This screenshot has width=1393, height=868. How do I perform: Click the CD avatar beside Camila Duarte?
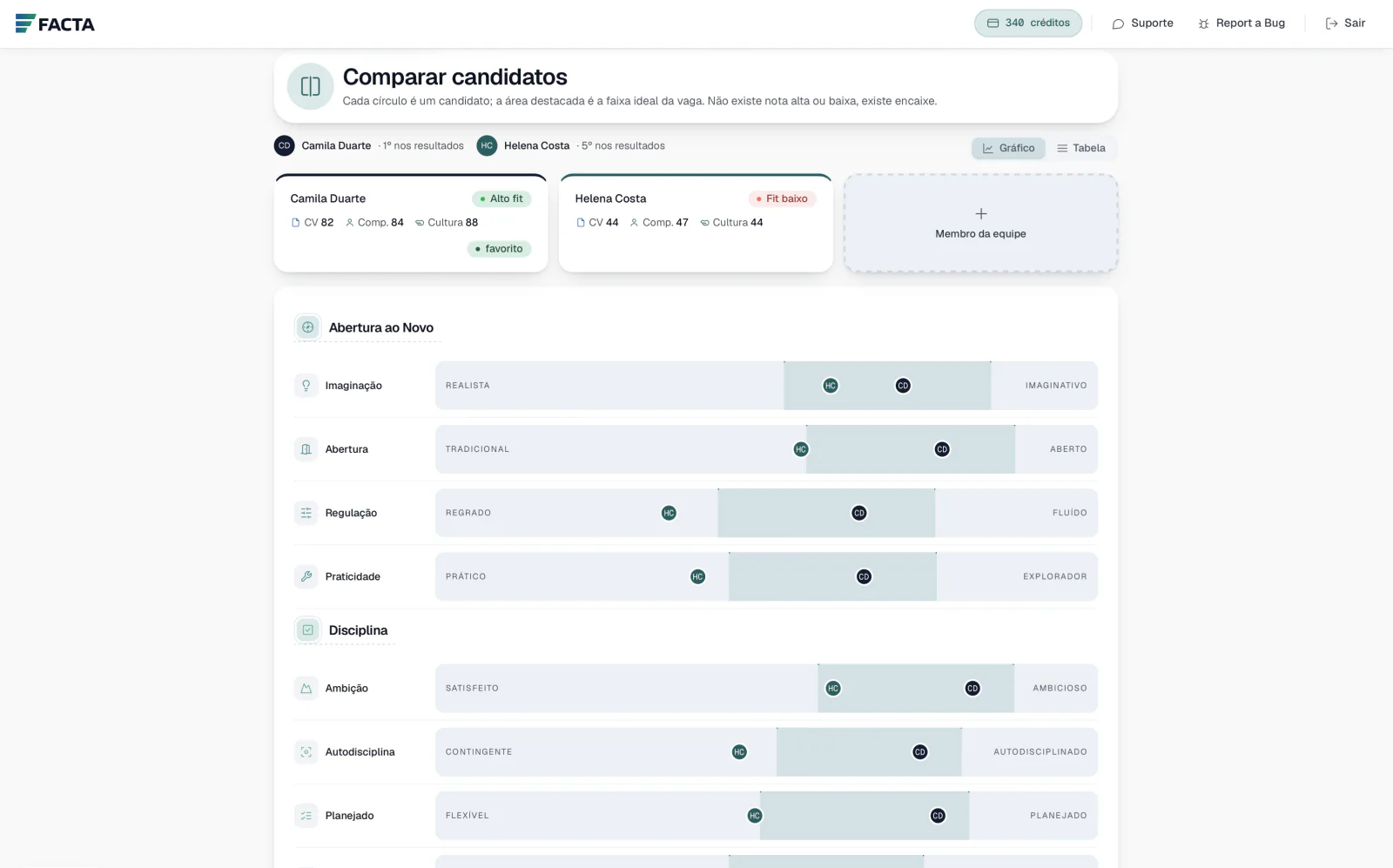(x=284, y=145)
